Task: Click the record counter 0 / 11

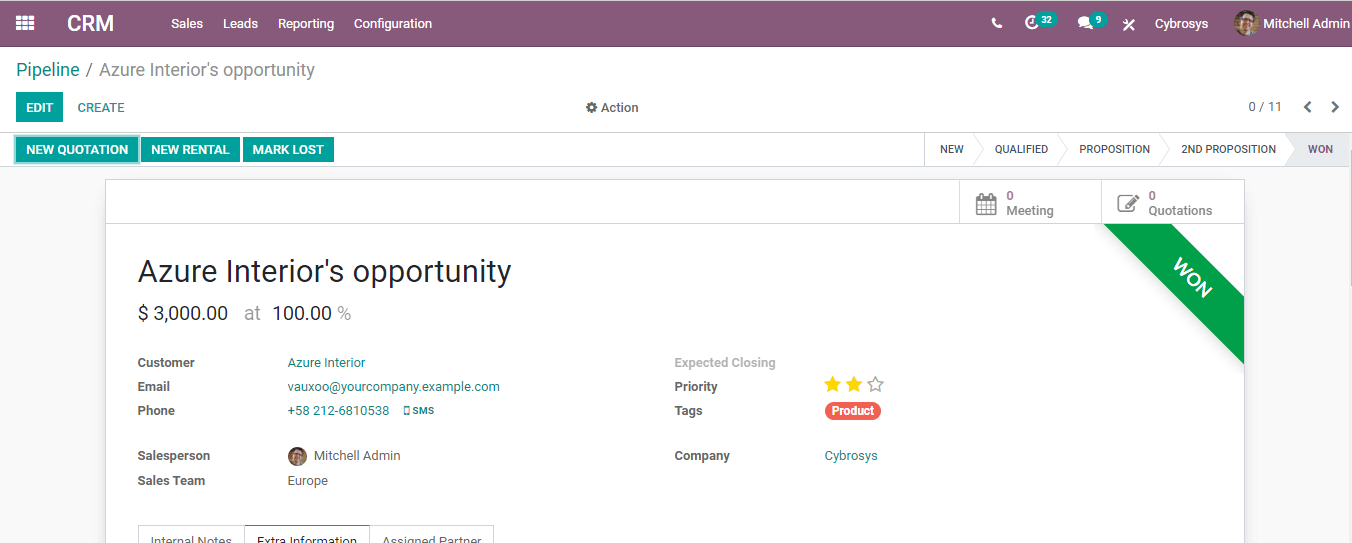Action: pyautogui.click(x=1265, y=107)
